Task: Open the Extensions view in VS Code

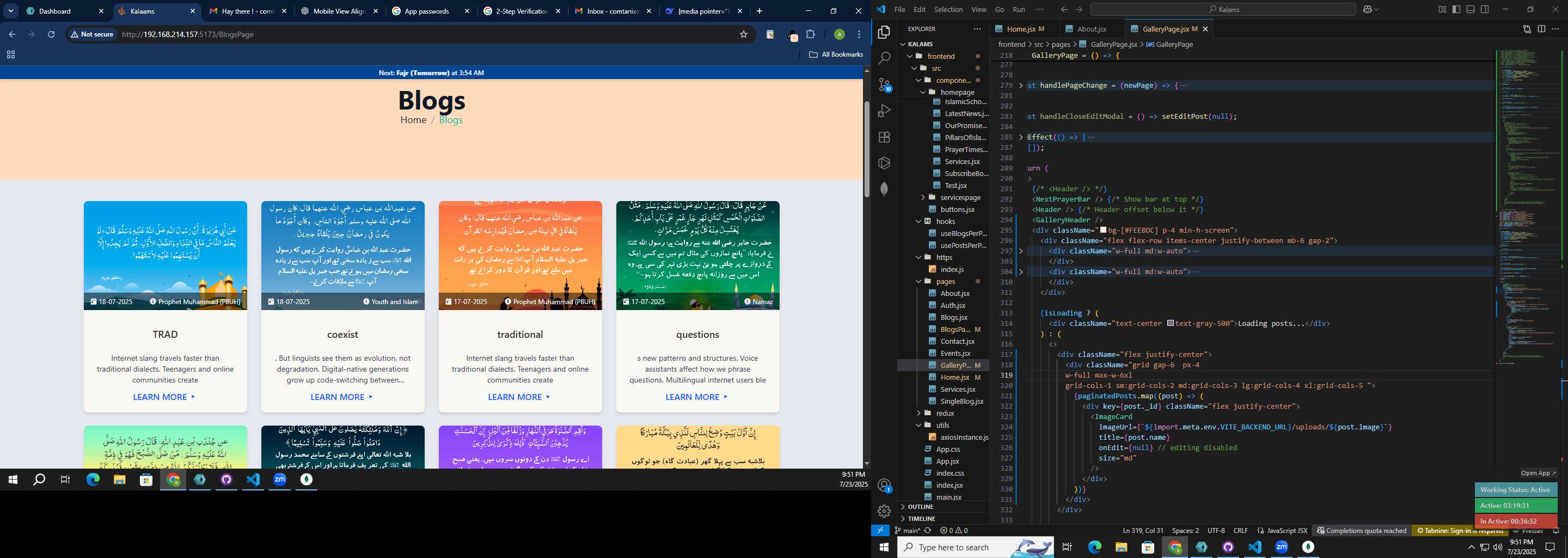Action: pyautogui.click(x=884, y=137)
